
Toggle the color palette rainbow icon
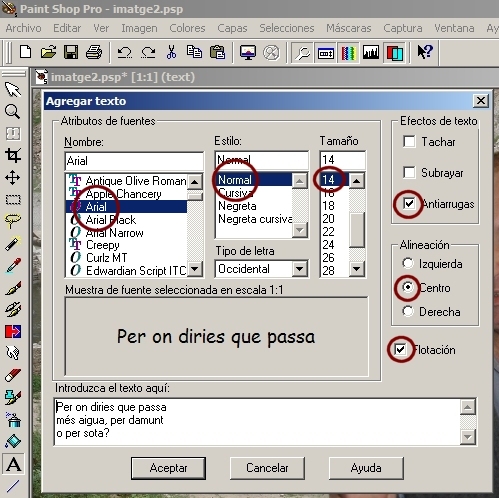click(x=348, y=52)
